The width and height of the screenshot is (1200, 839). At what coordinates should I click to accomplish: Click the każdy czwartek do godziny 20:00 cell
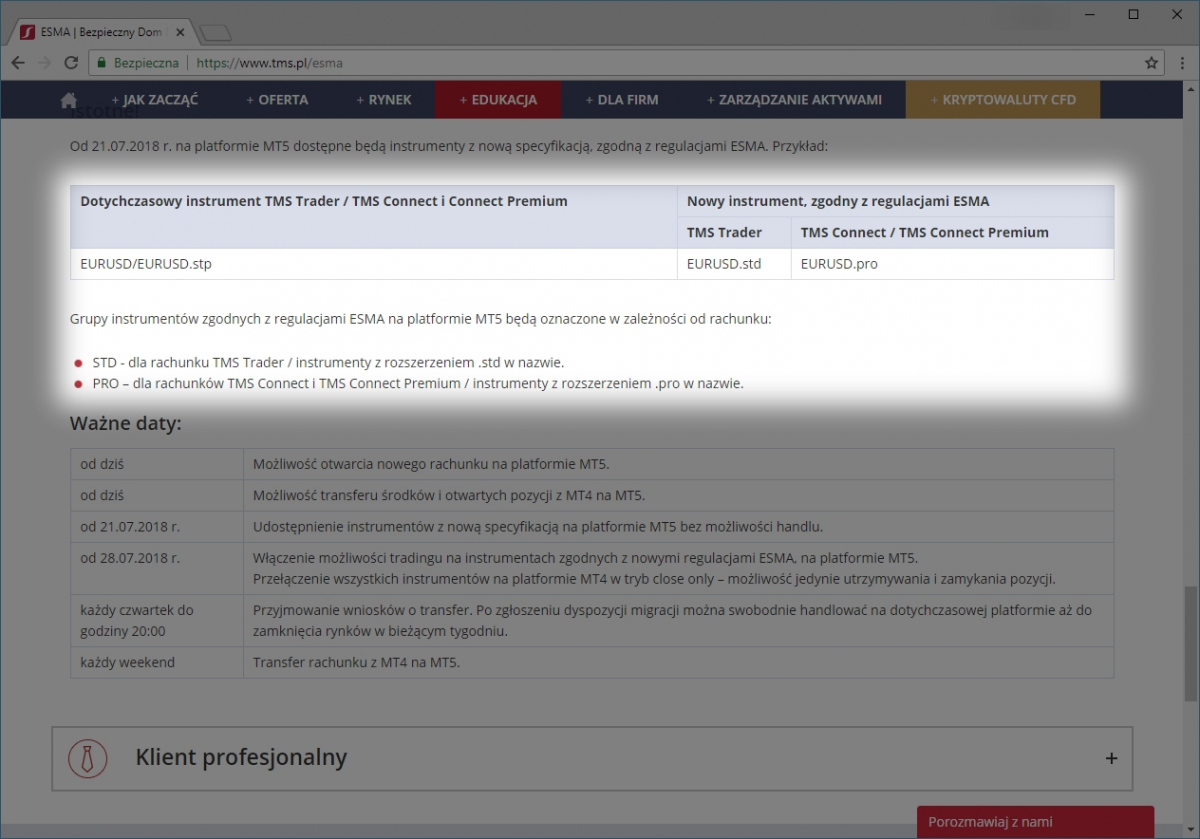[157, 621]
